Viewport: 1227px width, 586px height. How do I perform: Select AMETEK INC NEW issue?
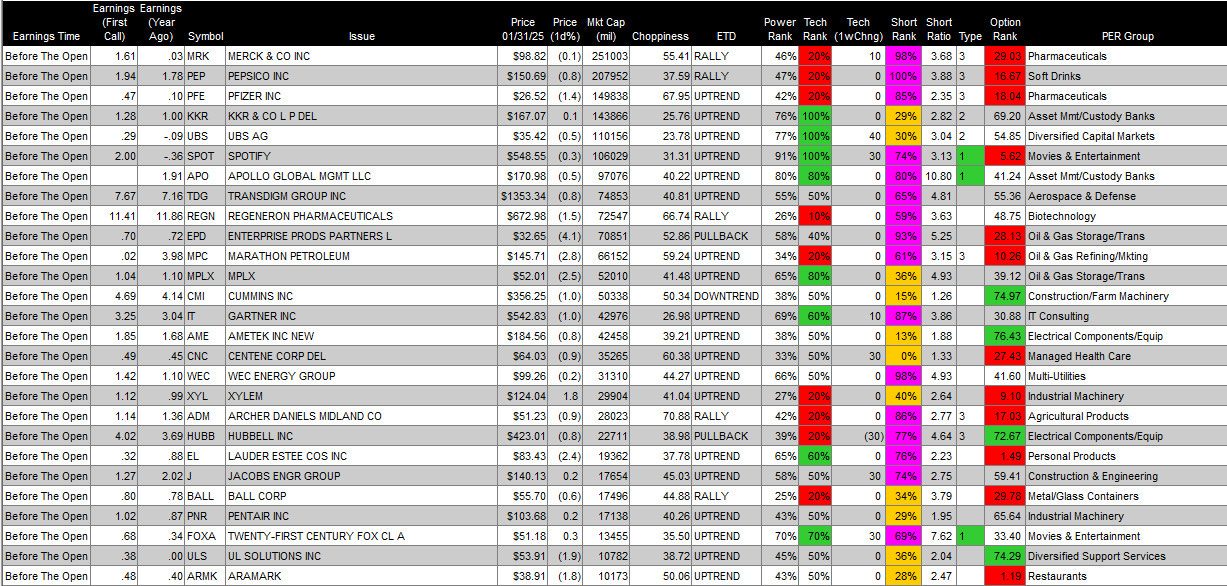point(270,336)
